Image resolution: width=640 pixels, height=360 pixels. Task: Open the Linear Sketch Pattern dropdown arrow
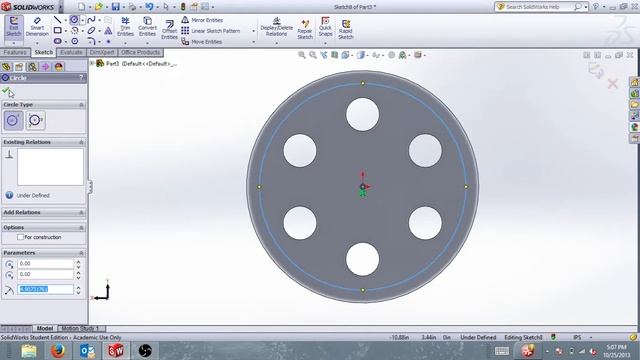tap(253, 31)
